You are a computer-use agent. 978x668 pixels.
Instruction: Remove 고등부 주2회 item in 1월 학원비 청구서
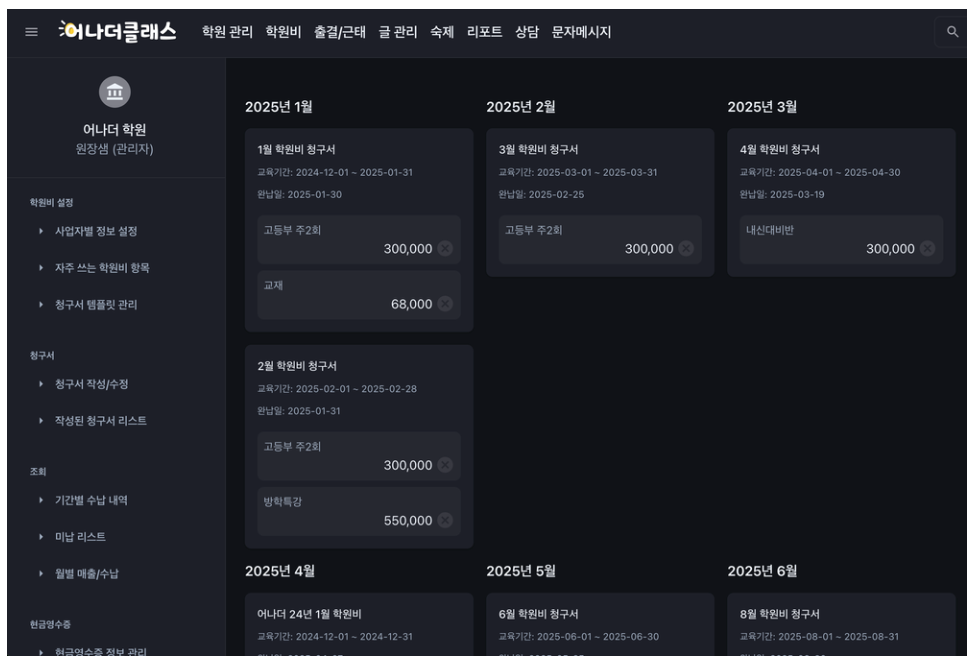(445, 248)
